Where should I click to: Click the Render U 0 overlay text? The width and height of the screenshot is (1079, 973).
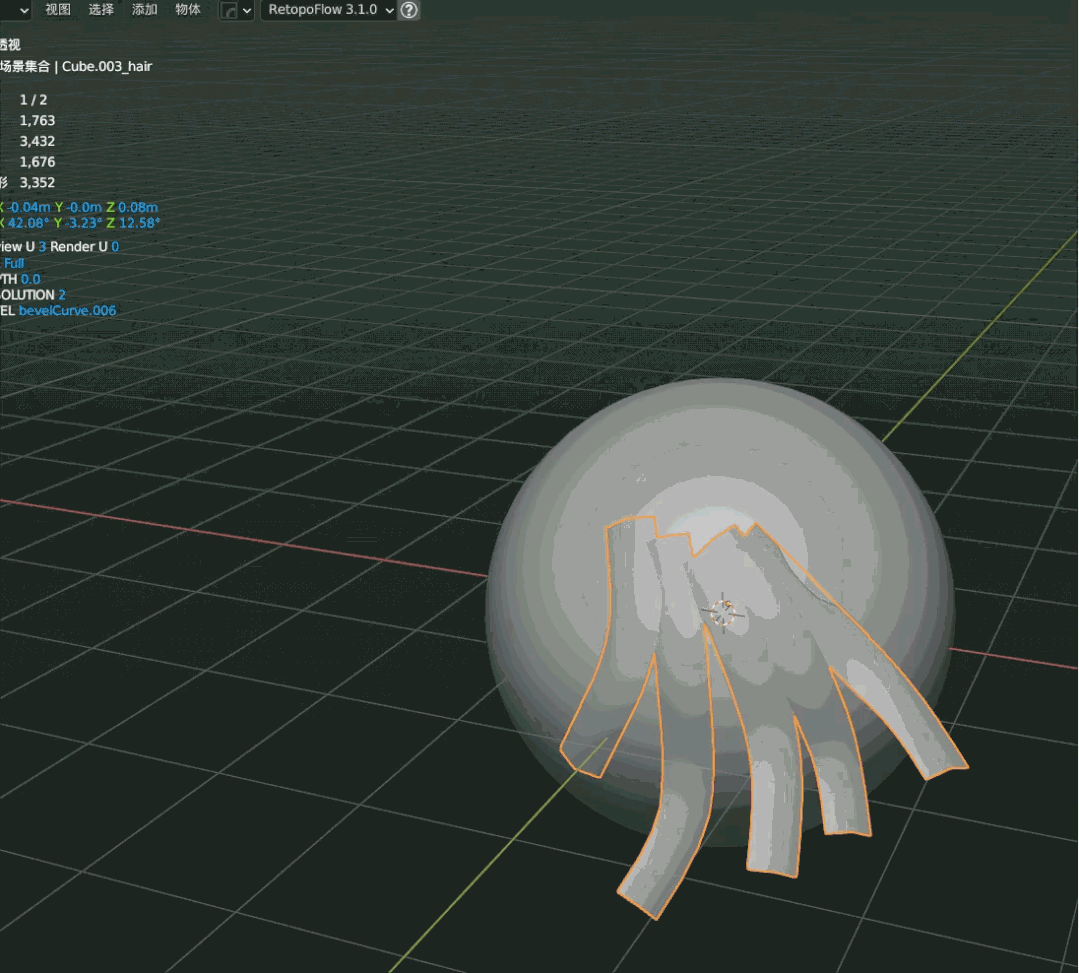tap(84, 246)
